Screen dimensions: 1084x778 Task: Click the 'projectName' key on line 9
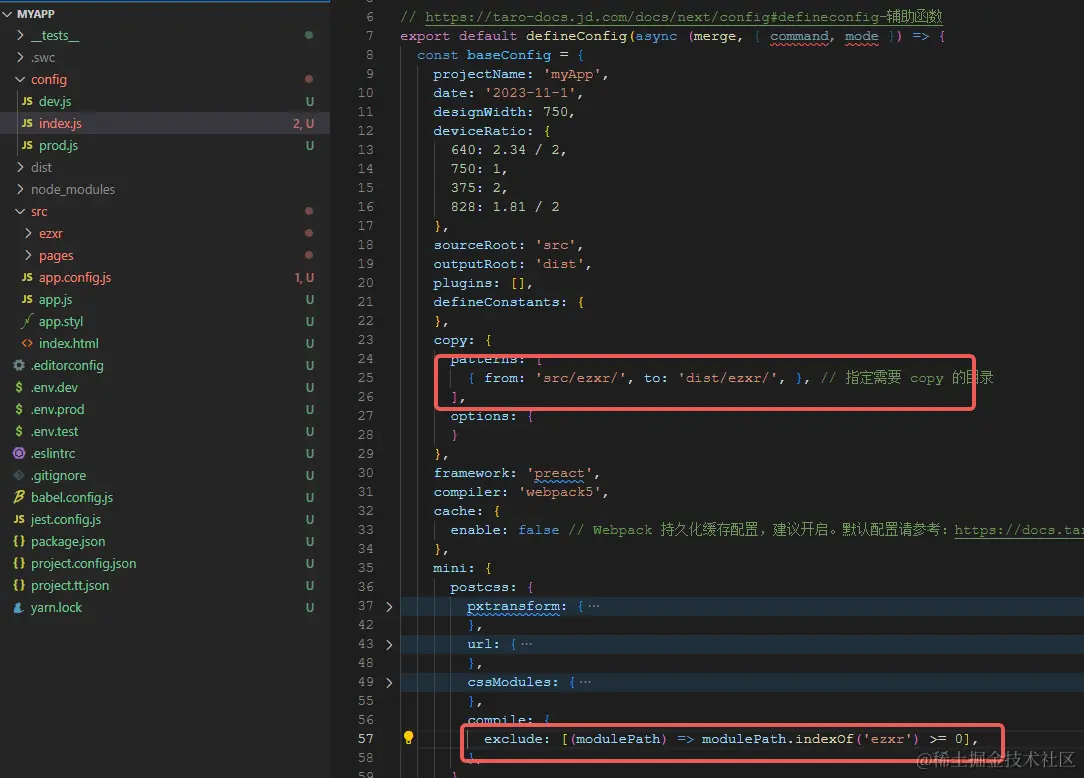coord(478,74)
